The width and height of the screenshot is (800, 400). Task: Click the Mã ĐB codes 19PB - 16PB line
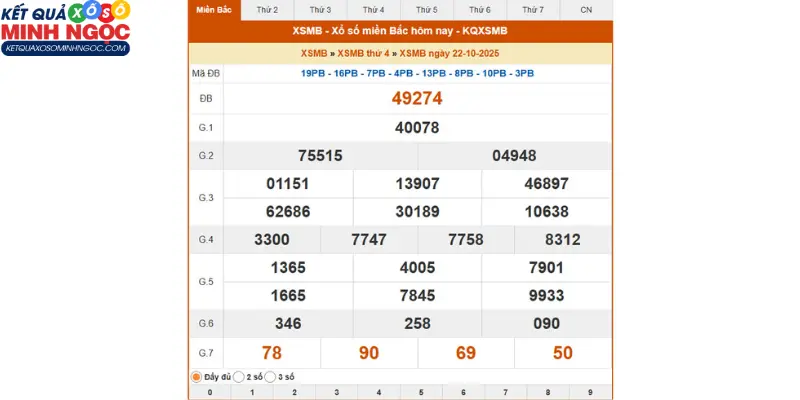417,73
